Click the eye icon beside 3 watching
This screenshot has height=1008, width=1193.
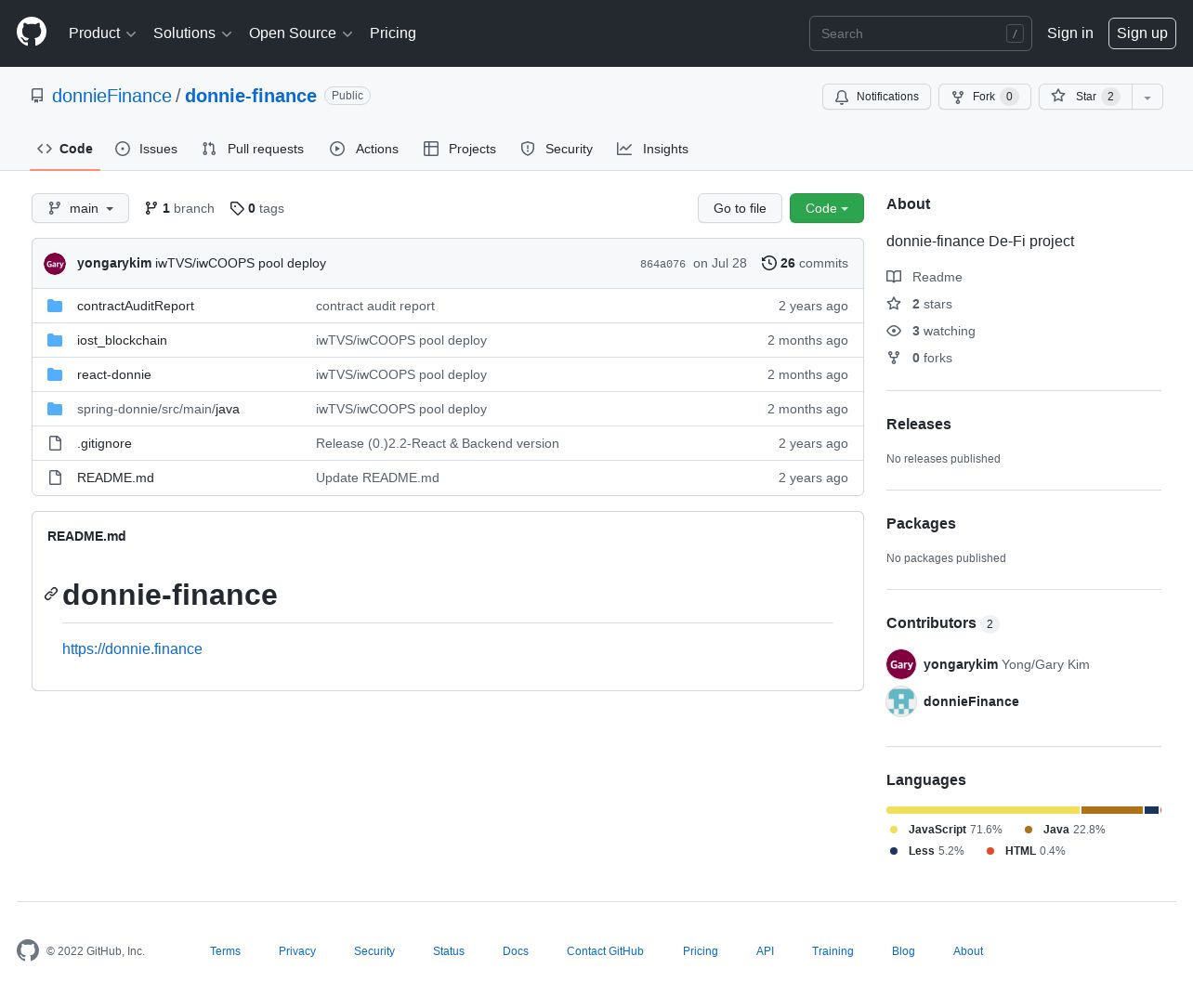click(894, 331)
